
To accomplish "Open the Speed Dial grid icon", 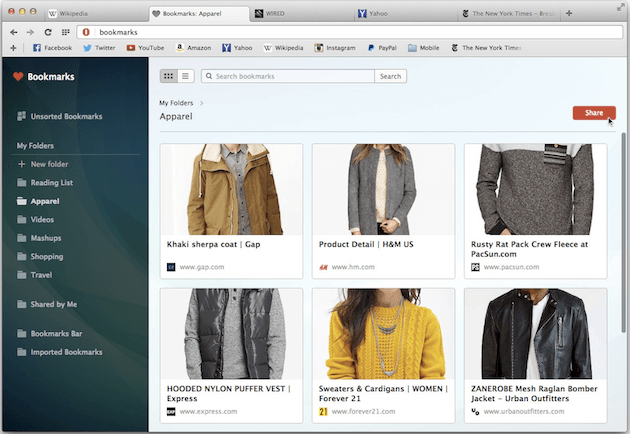I will tap(66, 32).
